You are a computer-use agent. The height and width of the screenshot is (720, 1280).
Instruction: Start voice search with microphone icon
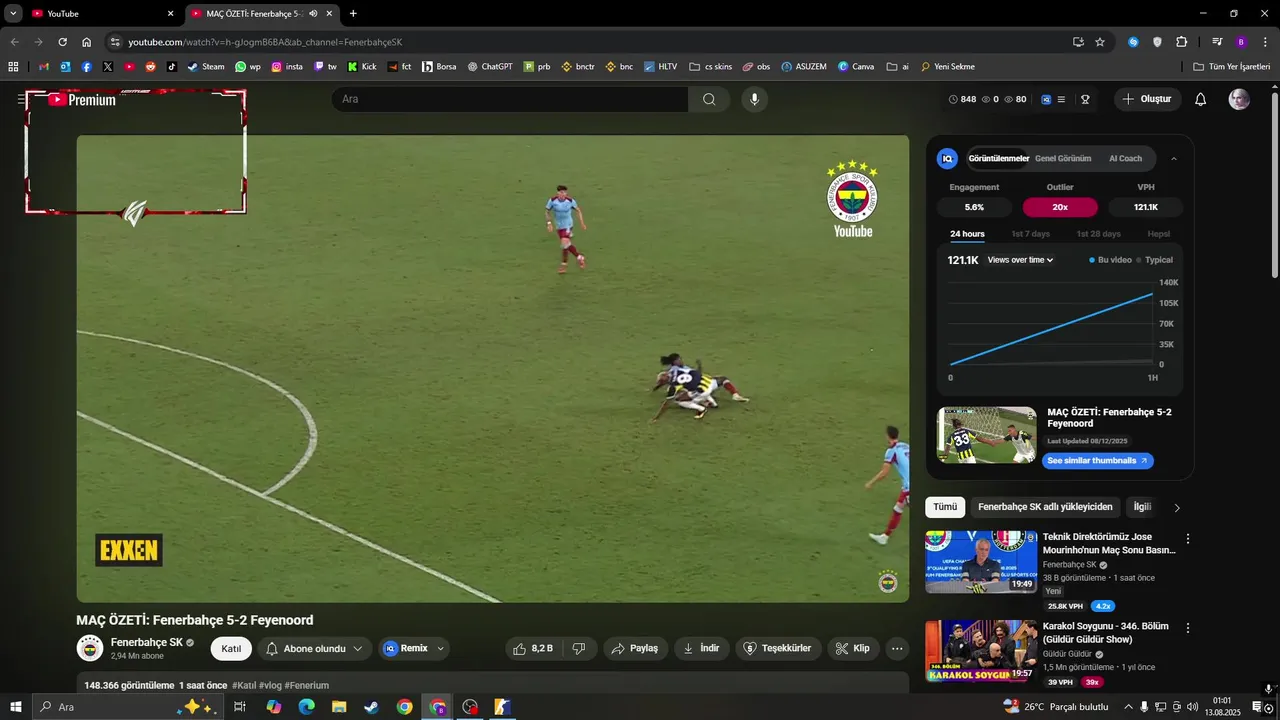click(x=755, y=99)
